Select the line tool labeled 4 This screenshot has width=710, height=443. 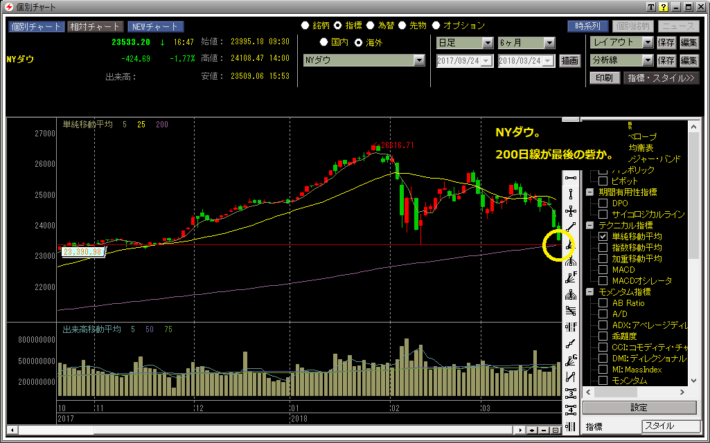(571, 410)
